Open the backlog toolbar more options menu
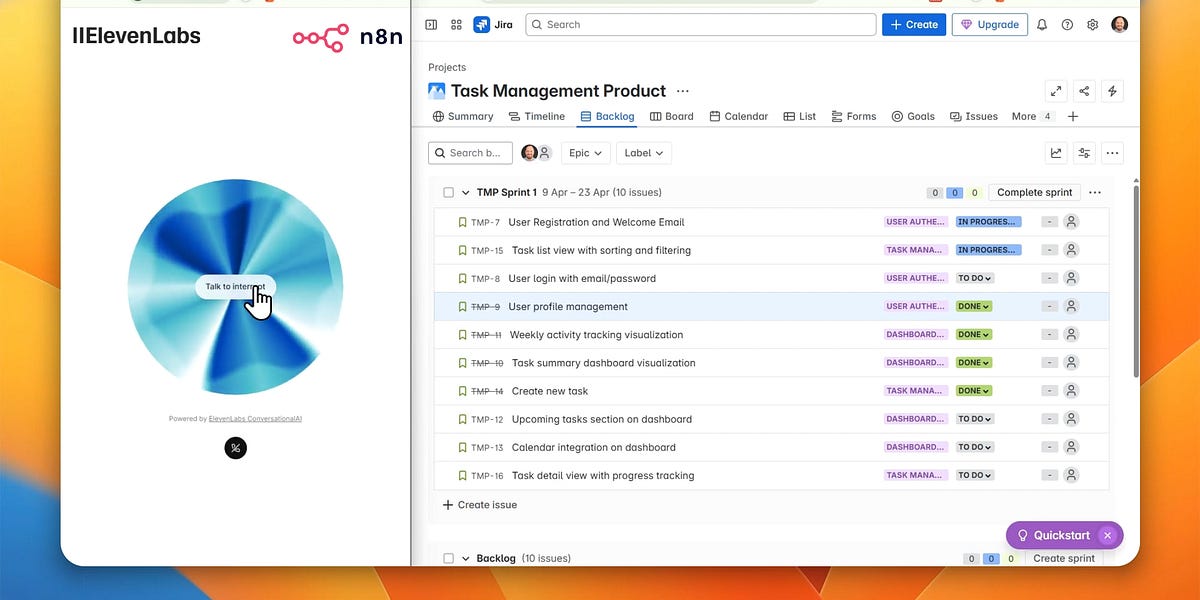This screenshot has height=600, width=1200. (1112, 153)
